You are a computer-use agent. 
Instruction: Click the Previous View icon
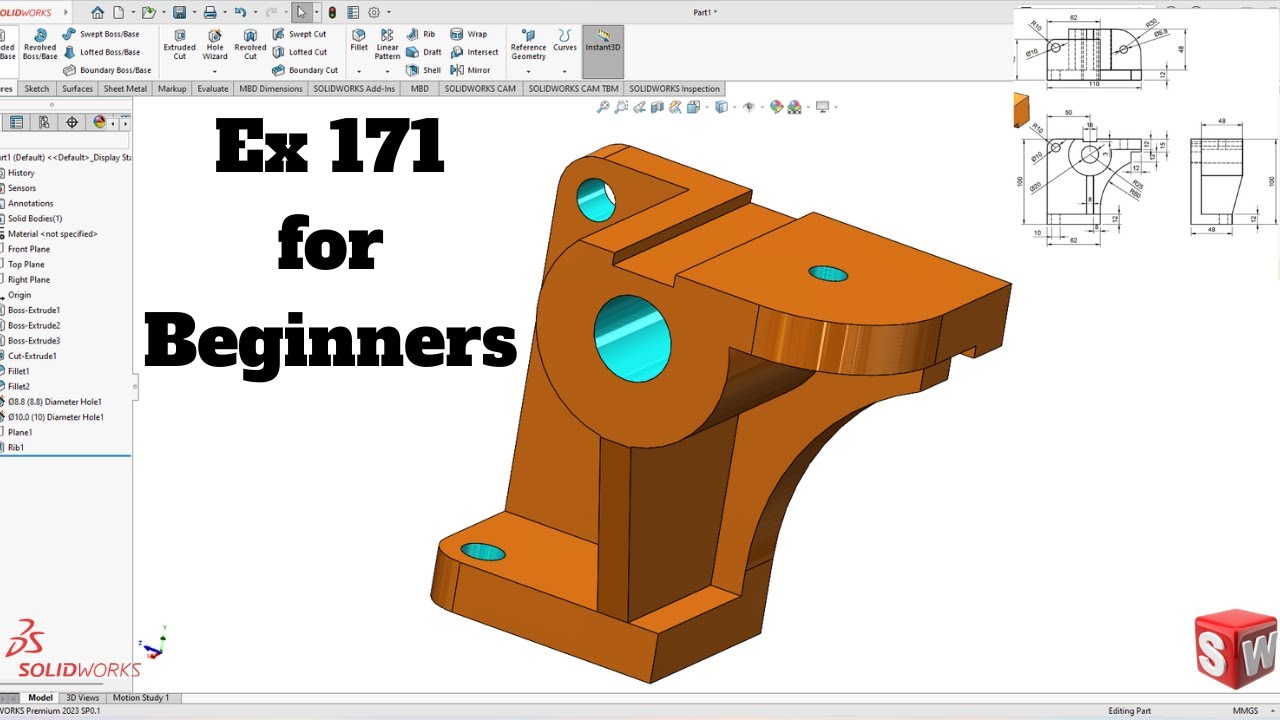tap(641, 107)
